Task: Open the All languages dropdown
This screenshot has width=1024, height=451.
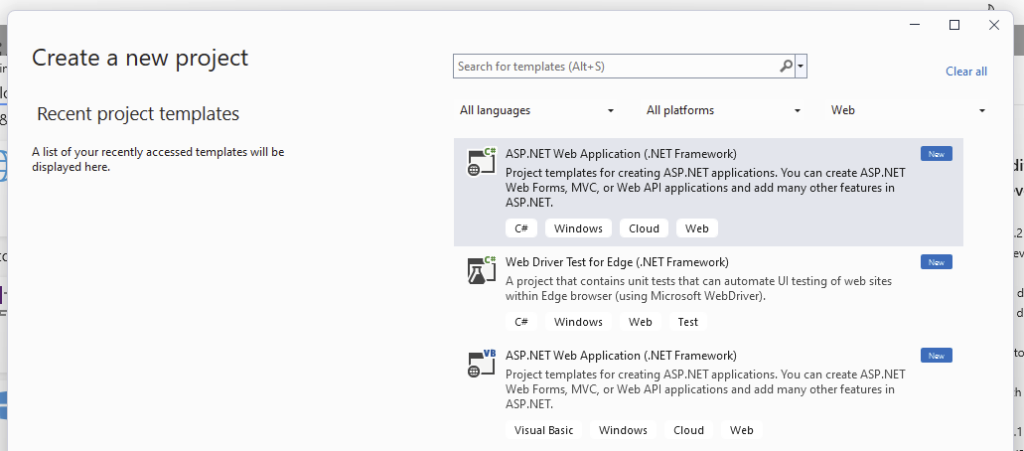Action: pyautogui.click(x=537, y=110)
